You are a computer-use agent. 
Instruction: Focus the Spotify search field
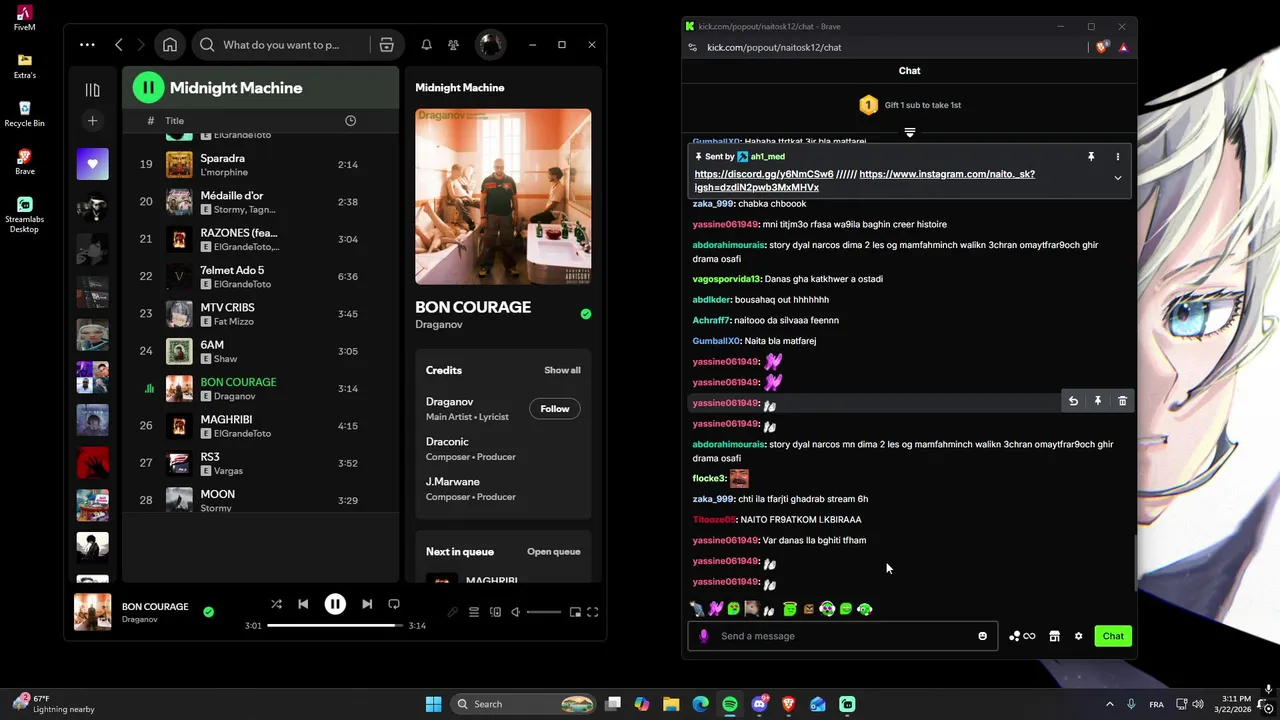tap(280, 45)
